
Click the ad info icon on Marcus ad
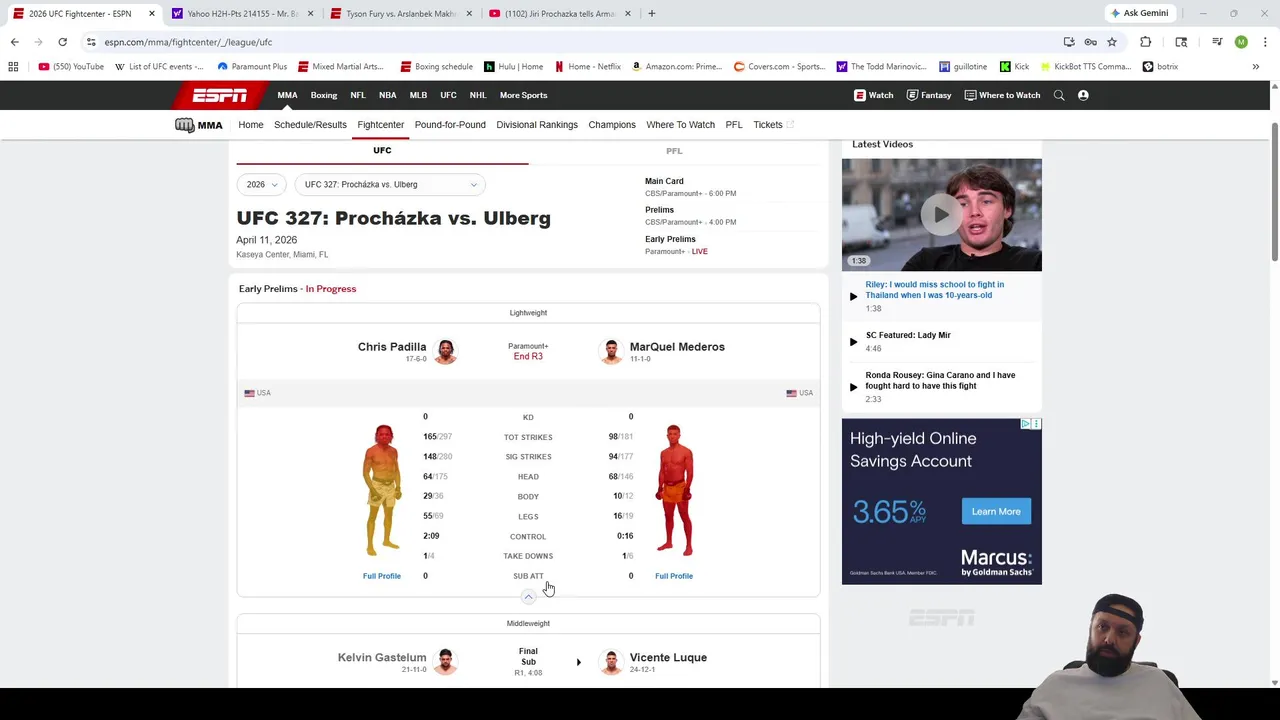(x=1025, y=424)
